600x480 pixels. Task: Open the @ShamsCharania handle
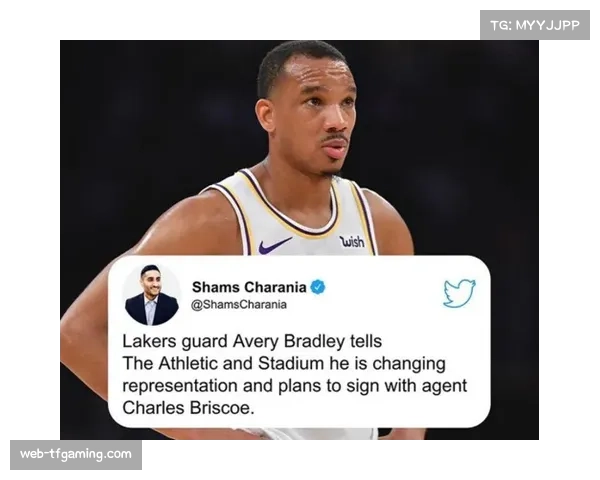point(239,305)
